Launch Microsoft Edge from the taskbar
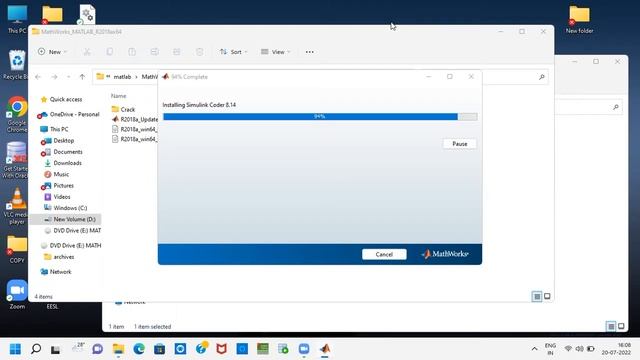Screen dimensions: 640x360 pos(139,349)
